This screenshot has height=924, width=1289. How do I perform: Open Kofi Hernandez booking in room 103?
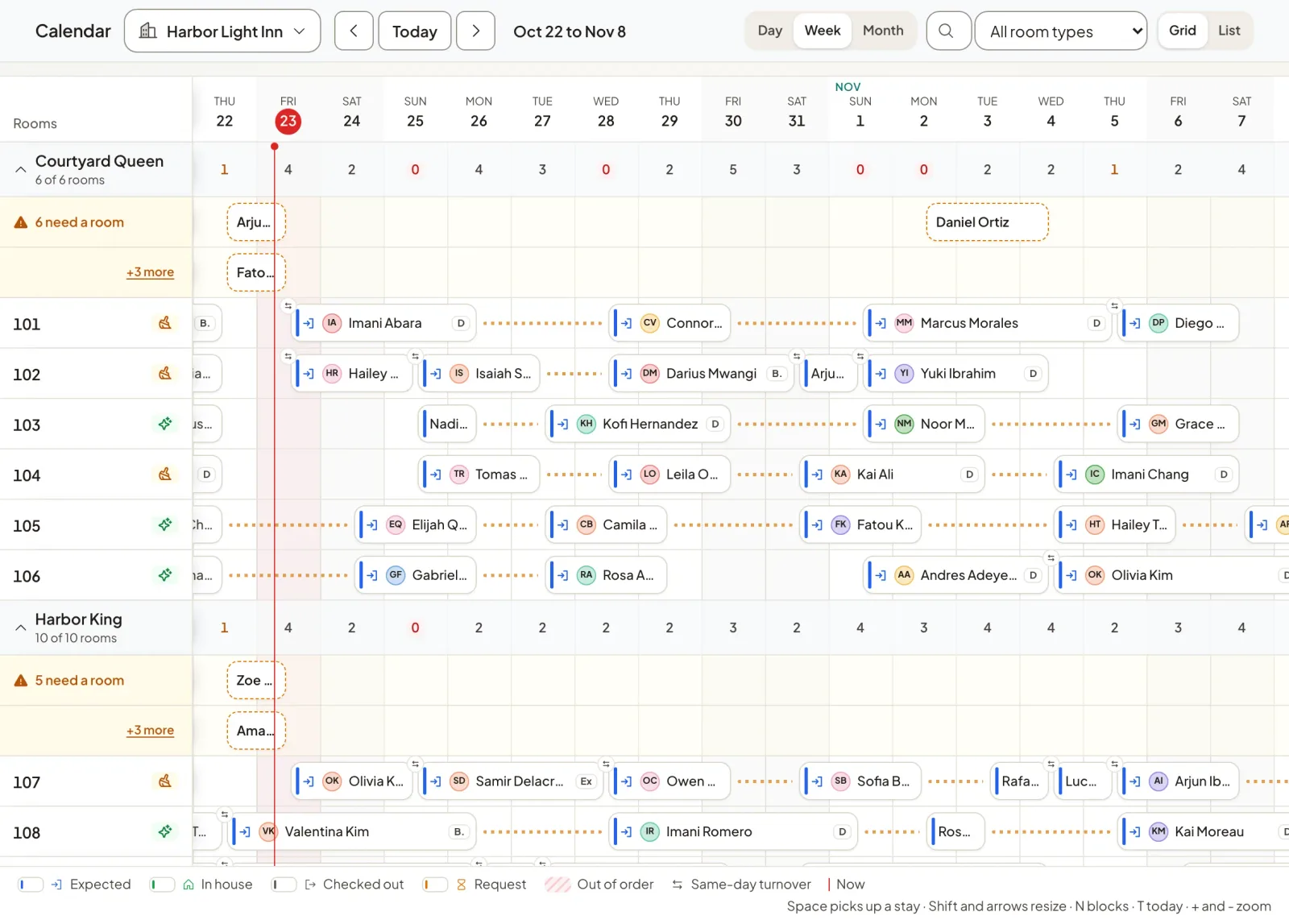[x=638, y=424]
